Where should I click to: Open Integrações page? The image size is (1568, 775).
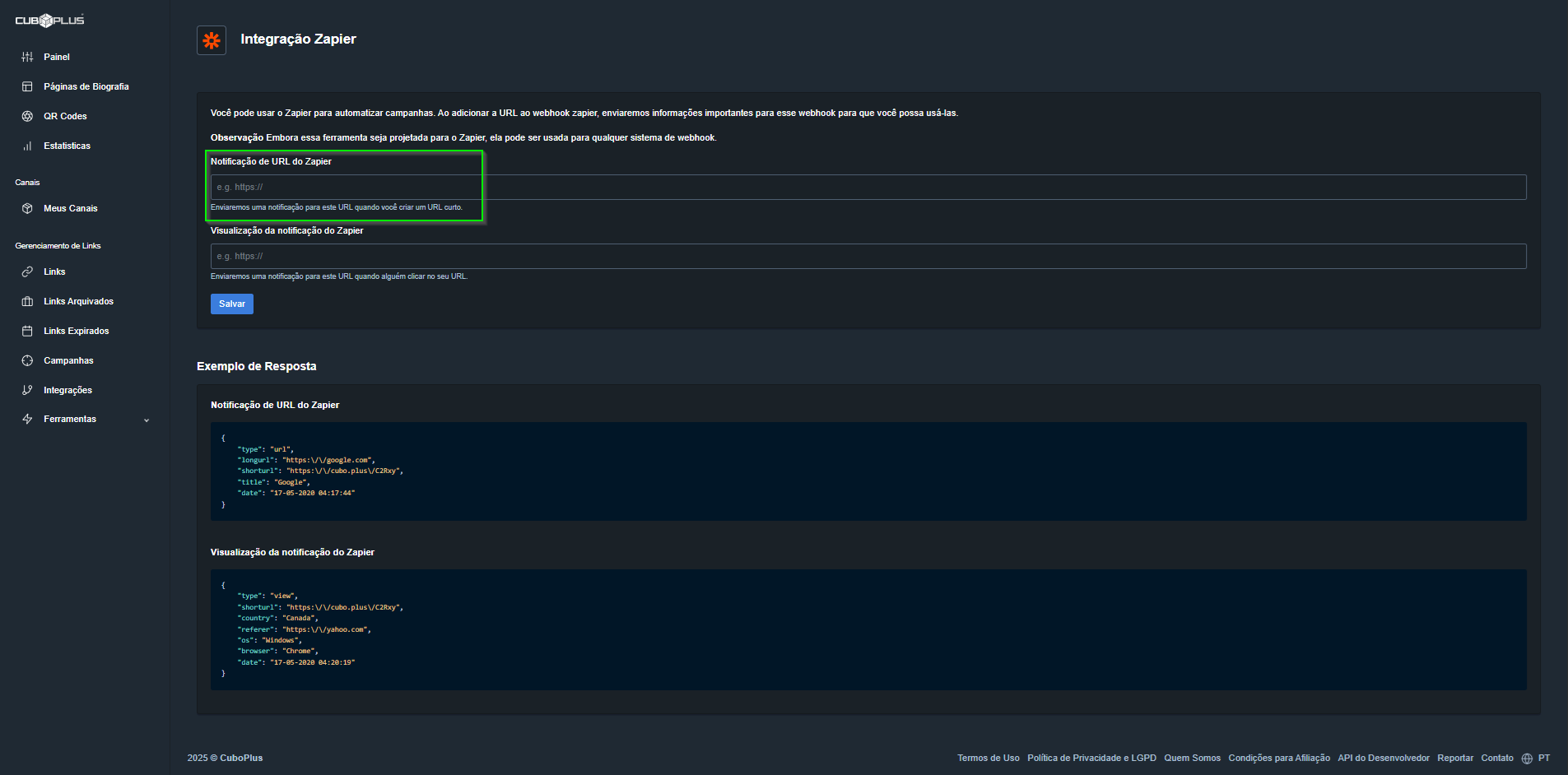67,390
